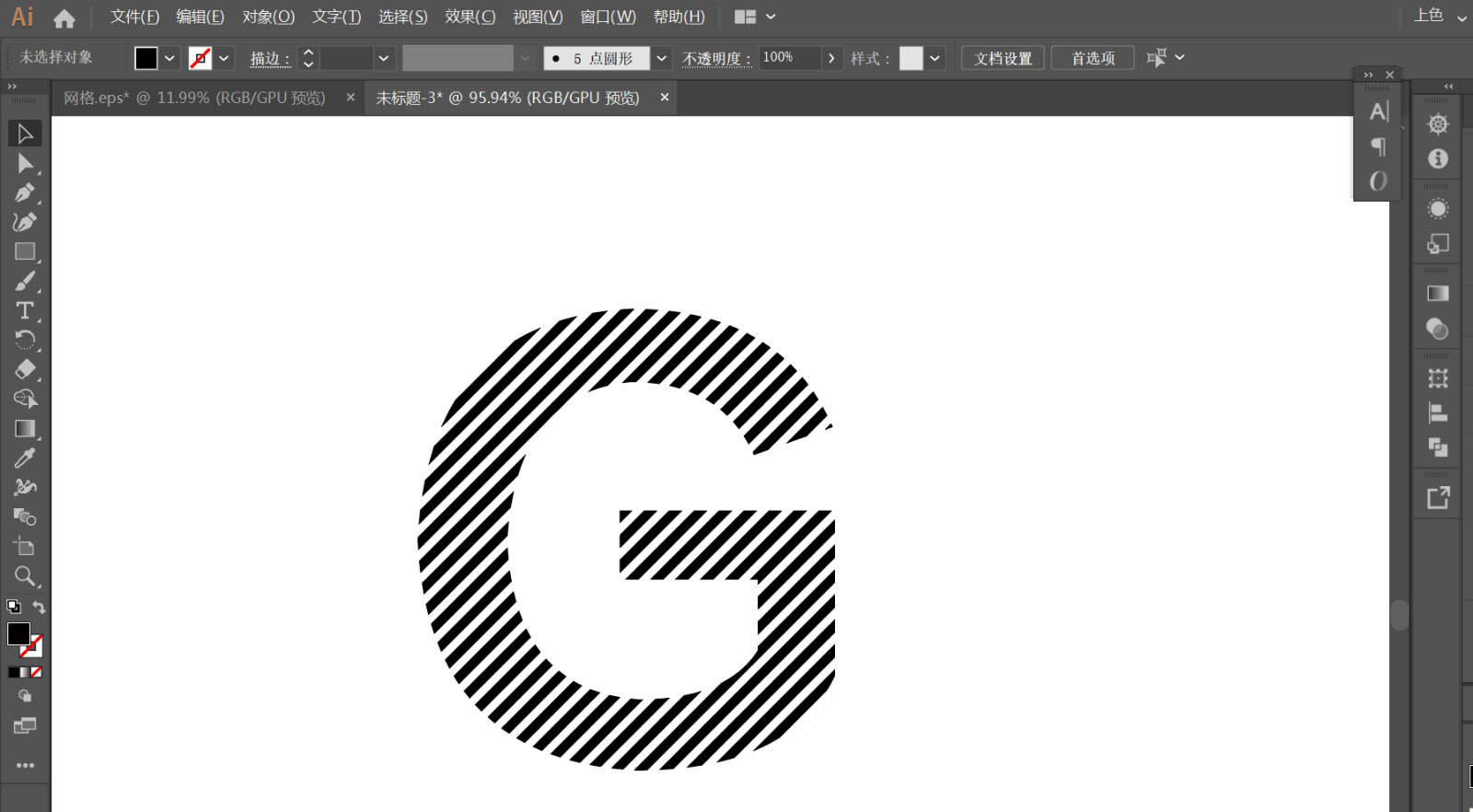Toggle the drawing mode icon
Viewport: 1473px width, 812px height.
point(25,696)
